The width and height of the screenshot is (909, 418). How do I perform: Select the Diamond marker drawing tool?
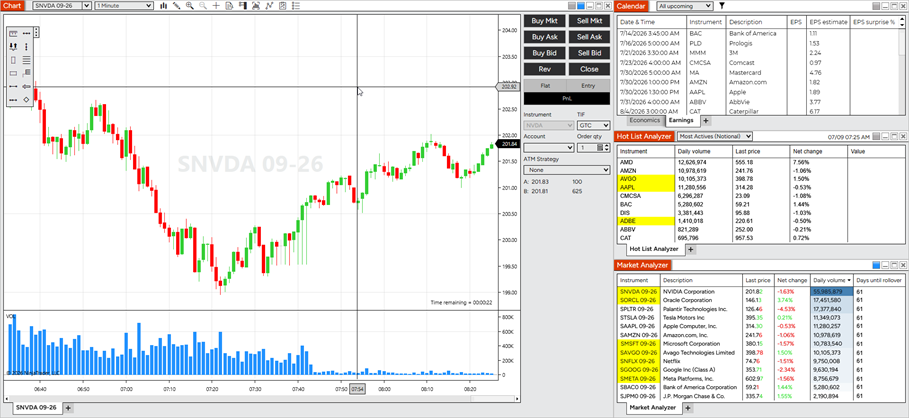pyautogui.click(x=27, y=100)
